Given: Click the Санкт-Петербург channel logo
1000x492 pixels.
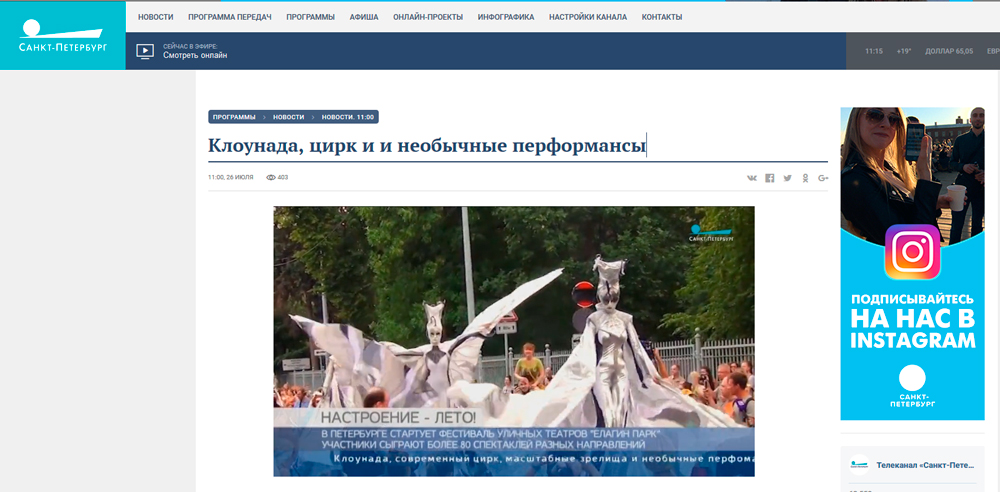Looking at the screenshot, I should [x=62, y=36].
